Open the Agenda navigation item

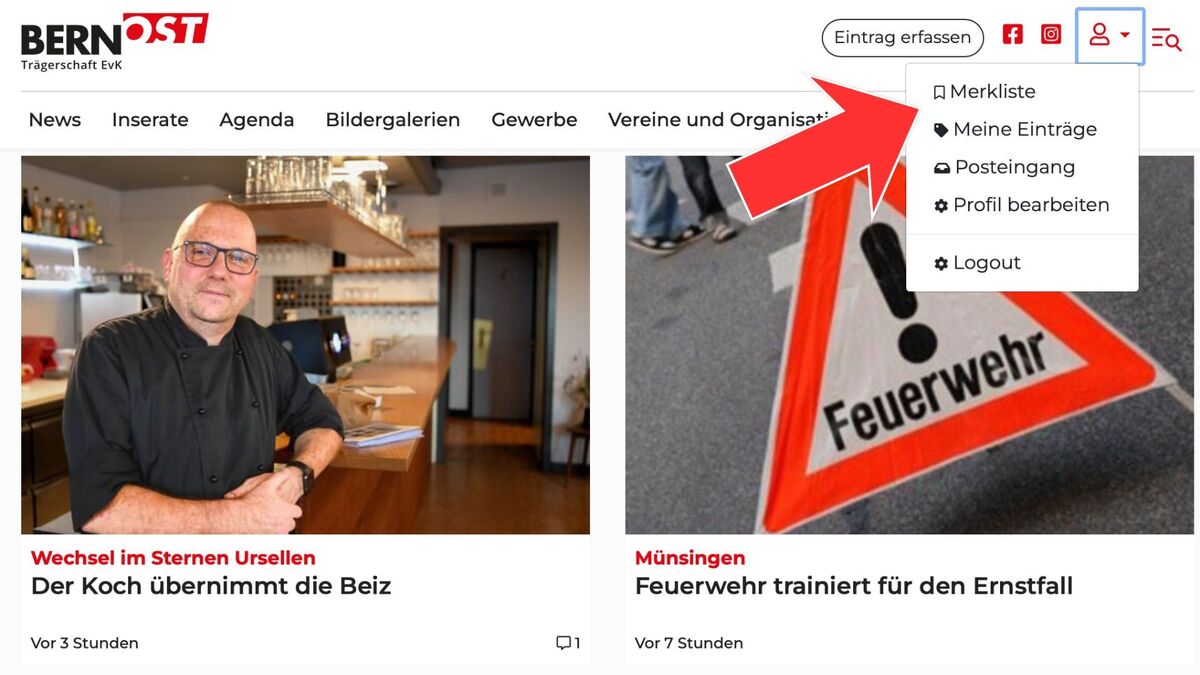click(257, 120)
